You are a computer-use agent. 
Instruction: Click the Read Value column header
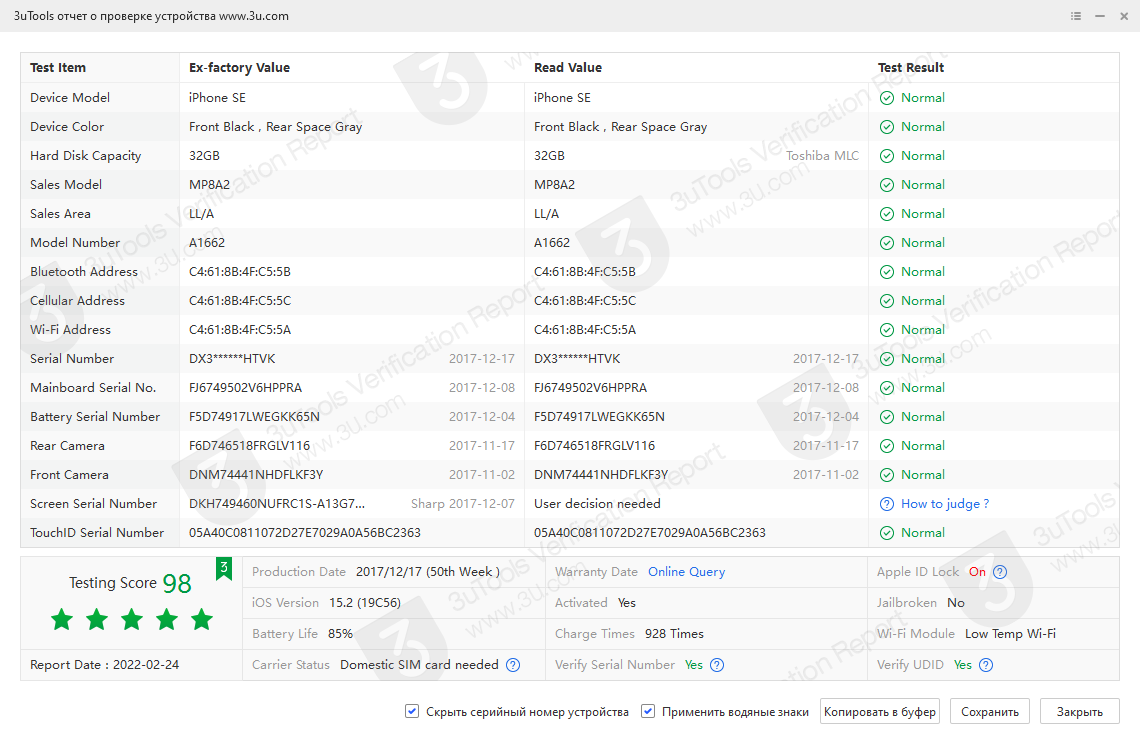[x=568, y=68]
